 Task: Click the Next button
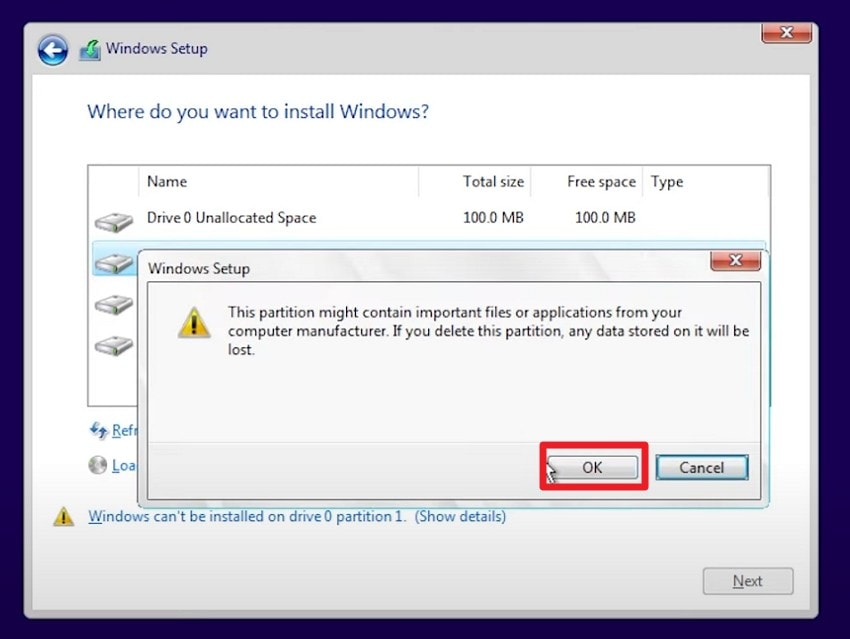pos(747,581)
